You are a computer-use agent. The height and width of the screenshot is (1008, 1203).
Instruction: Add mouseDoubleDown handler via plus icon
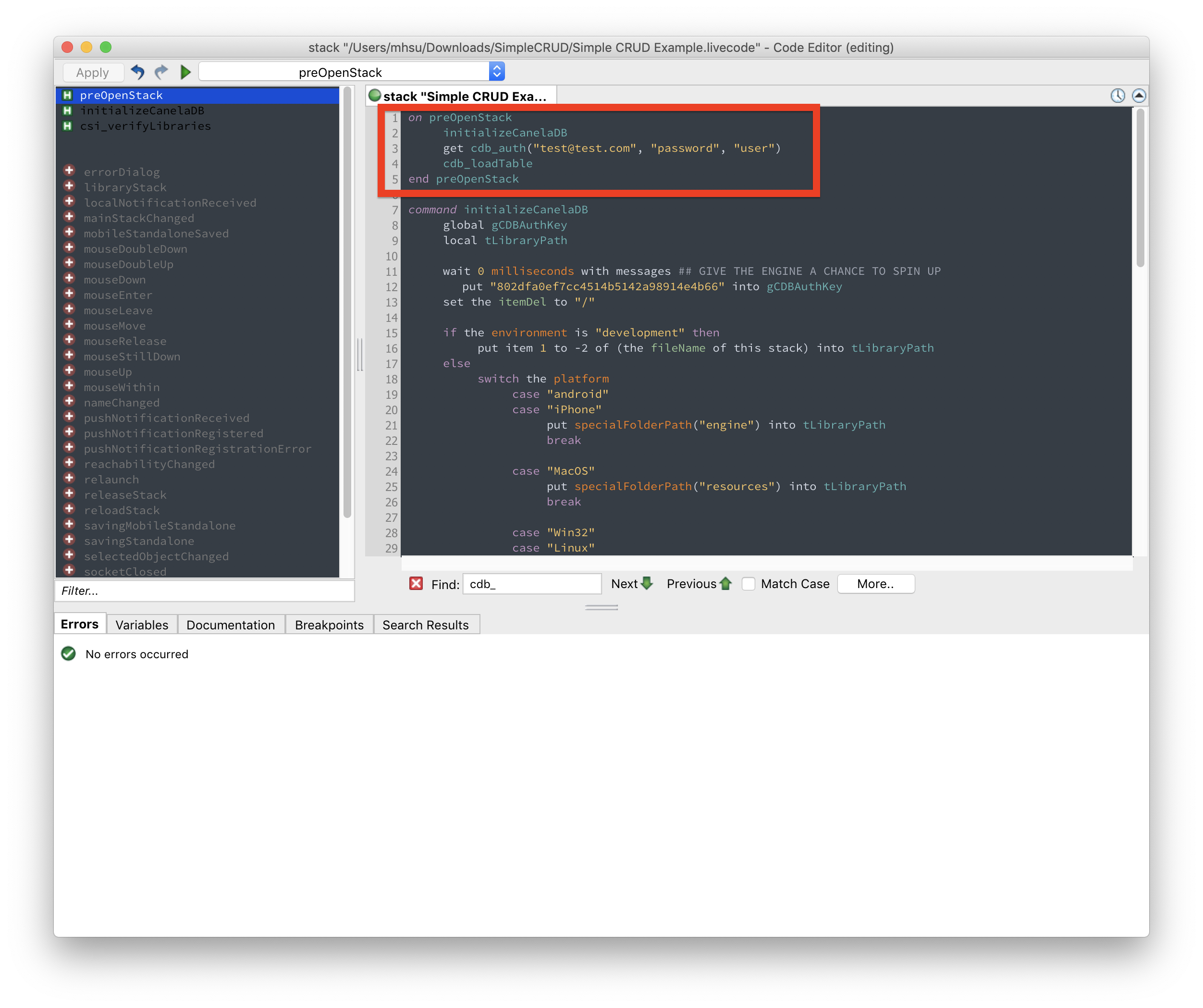[69, 248]
